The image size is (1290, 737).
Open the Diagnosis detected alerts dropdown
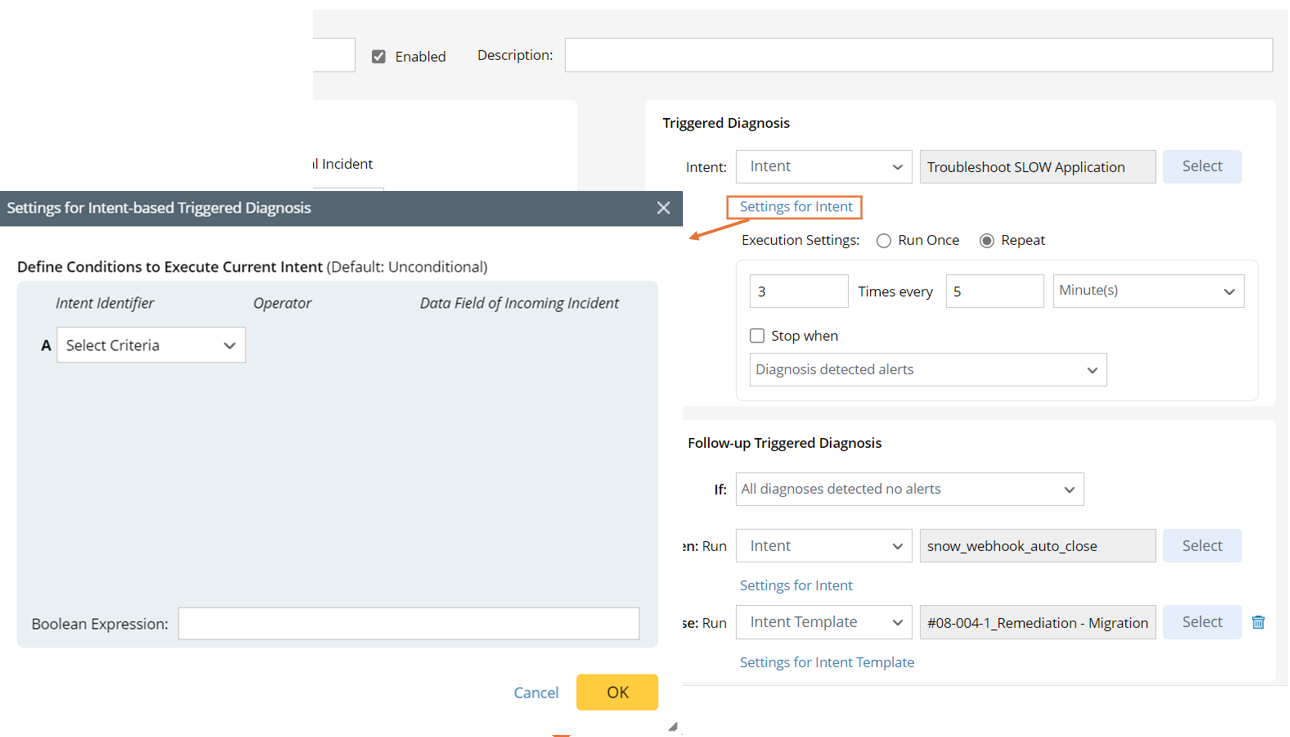927,370
